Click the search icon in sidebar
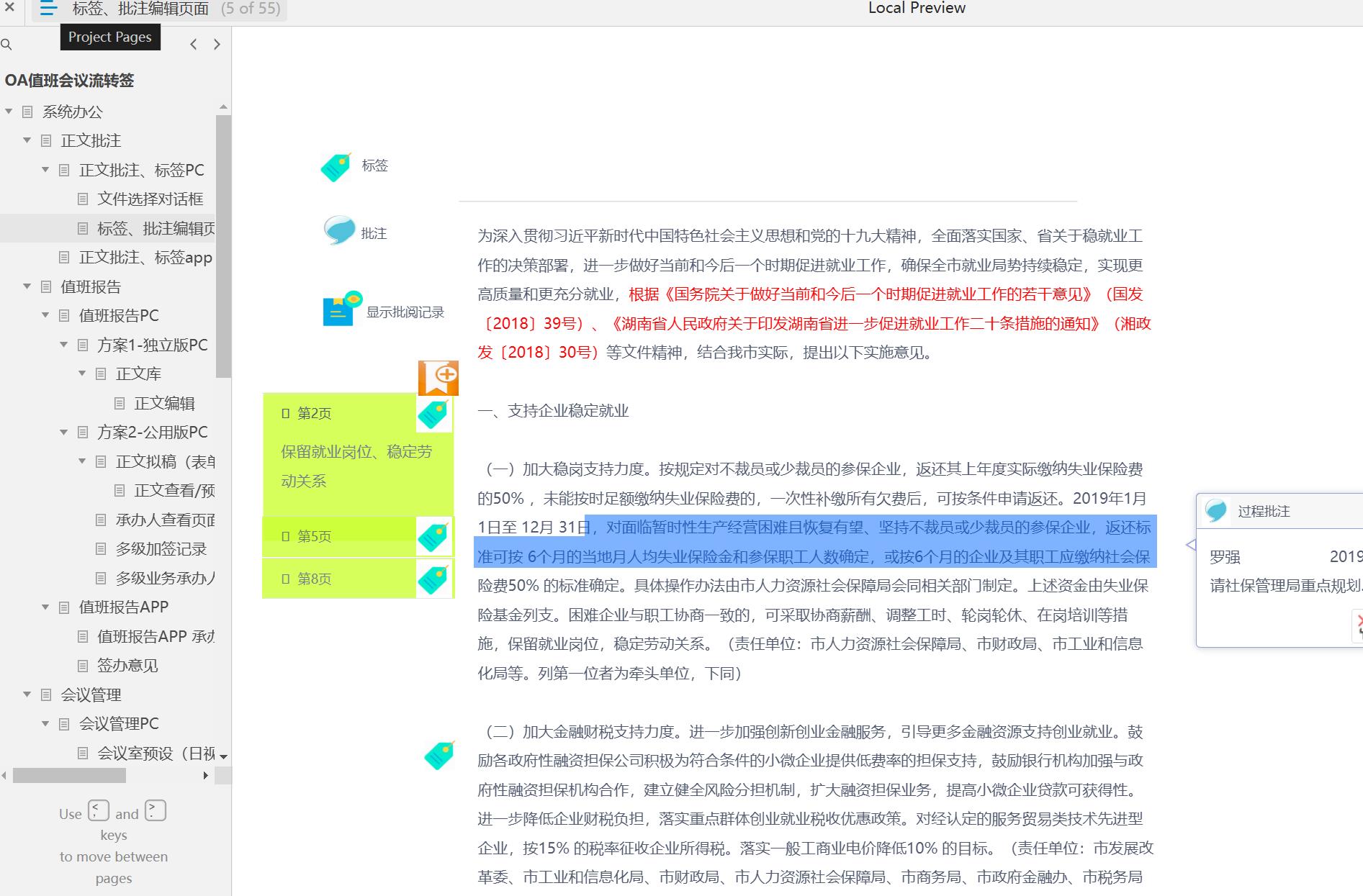The width and height of the screenshot is (1363, 896). [x=6, y=45]
